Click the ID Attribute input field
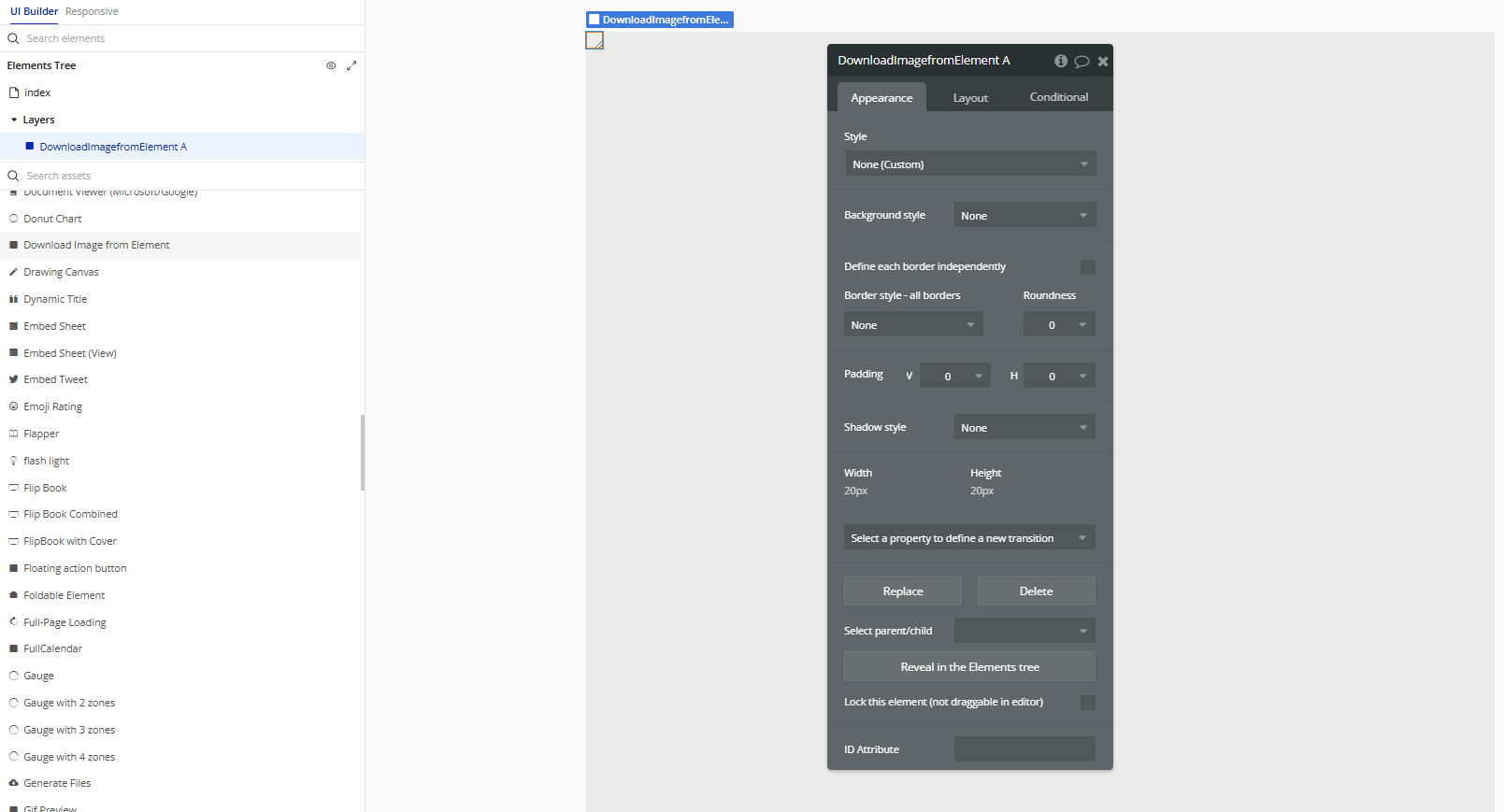 [1024, 748]
